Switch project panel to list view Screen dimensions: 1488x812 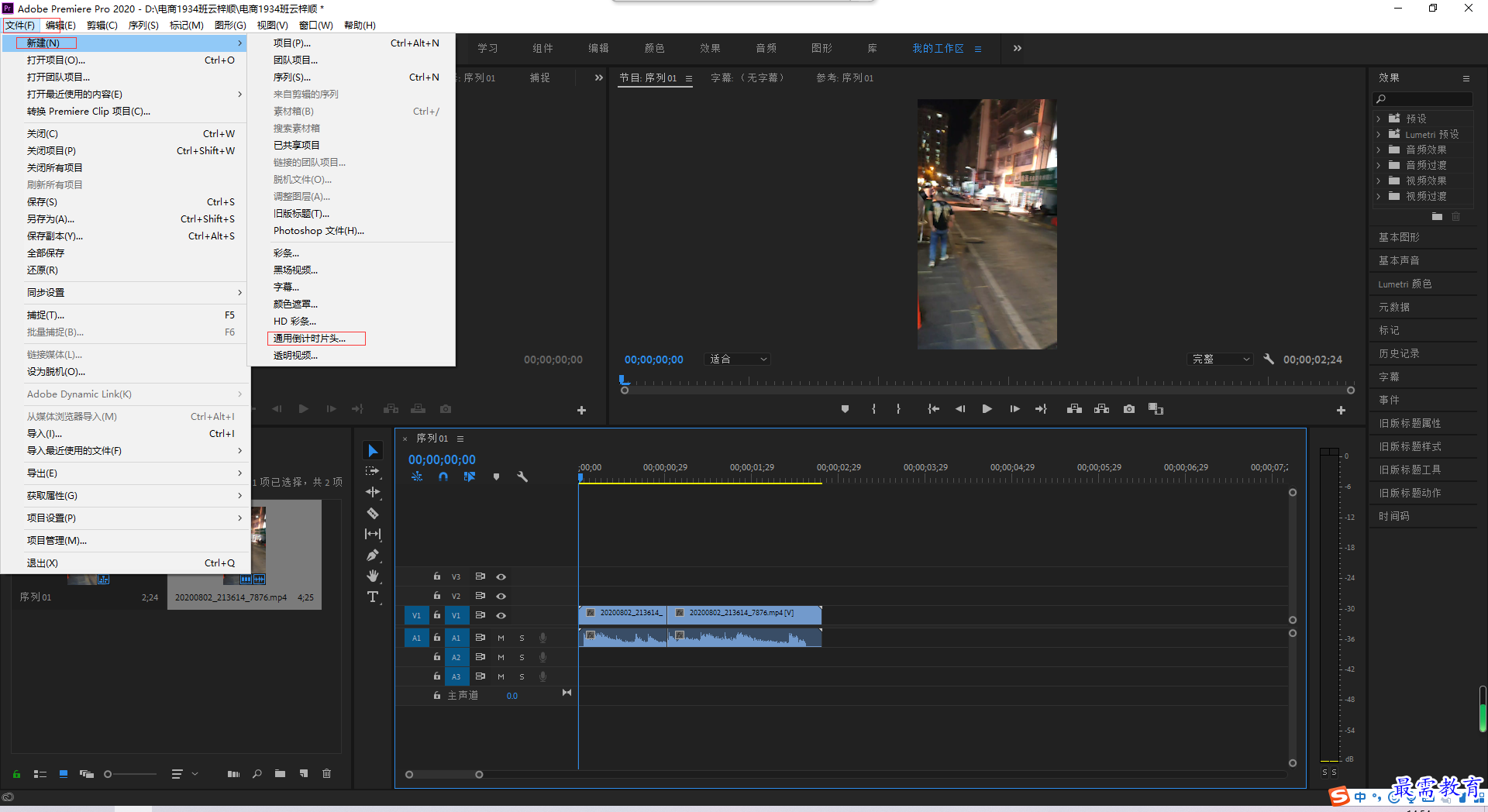[40, 773]
